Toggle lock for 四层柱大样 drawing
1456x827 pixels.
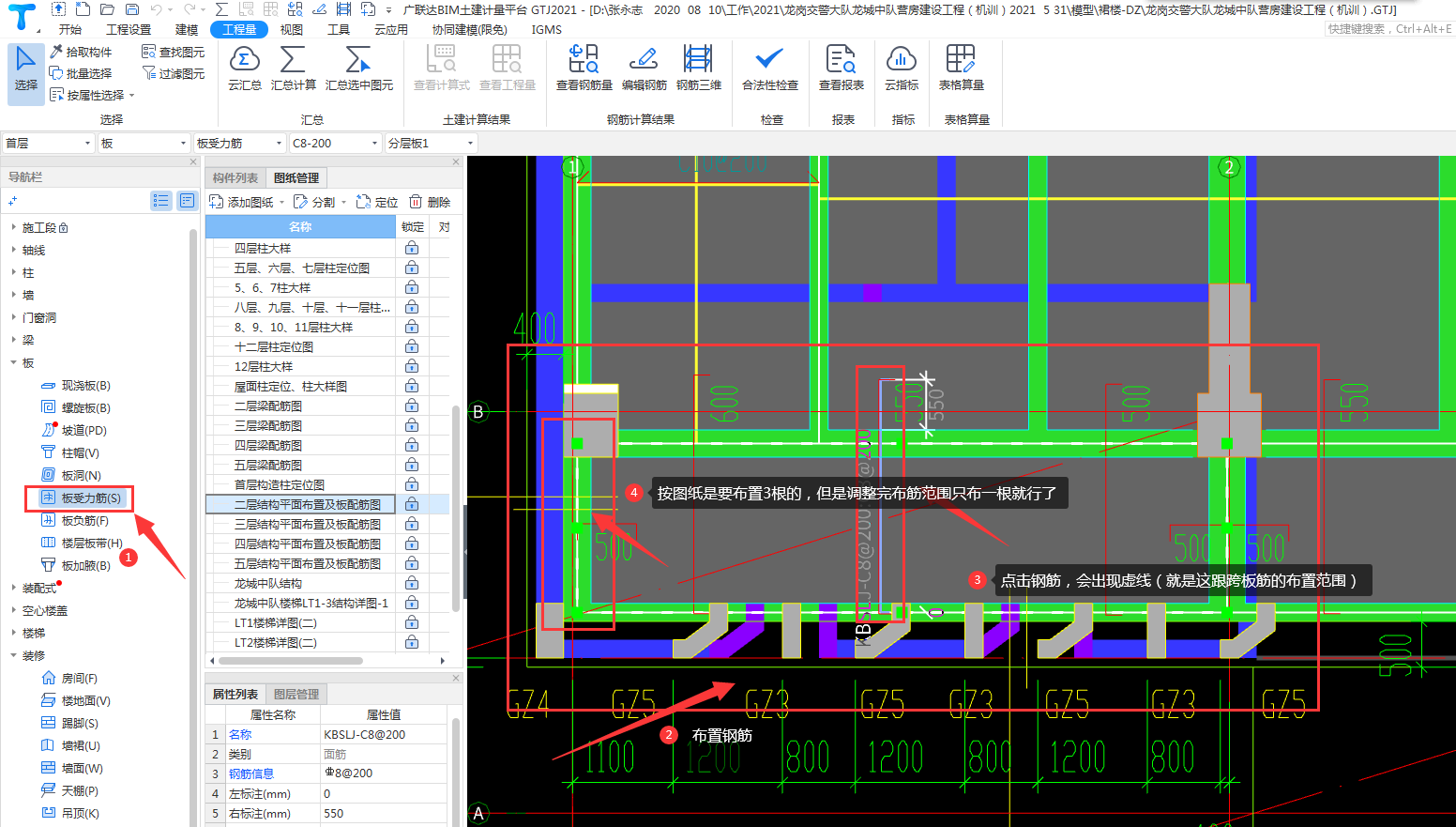pos(412,248)
